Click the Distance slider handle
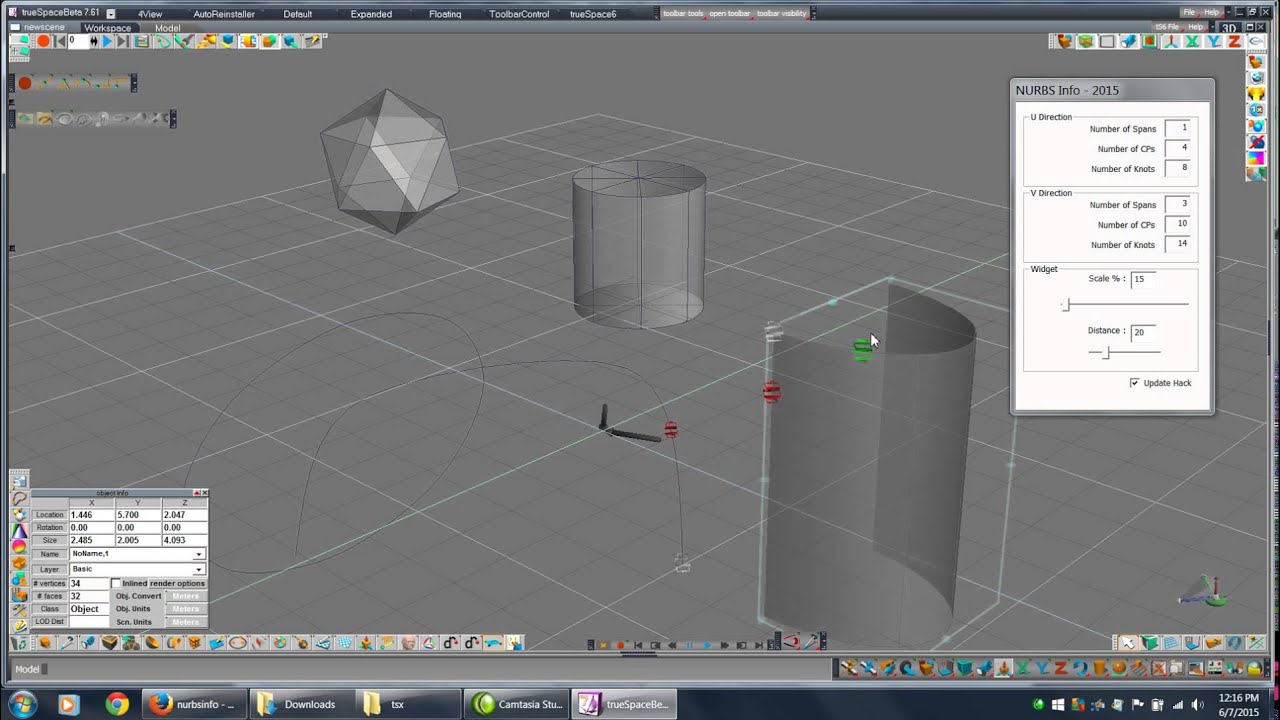The height and width of the screenshot is (720, 1280). tap(1105, 353)
